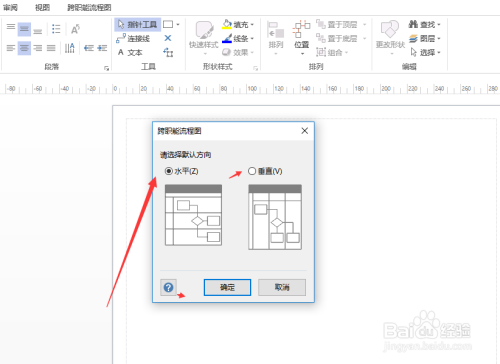500x364 pixels.
Task: Open the 选择 select menu
Action: [x=426, y=52]
